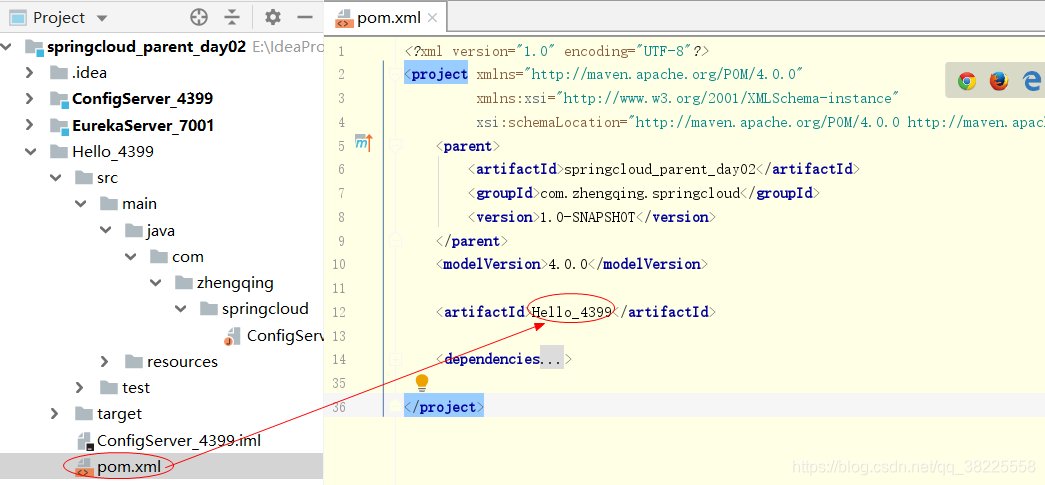Click the xsi:schemaLocation attribute line

pyautogui.click(x=760, y=123)
